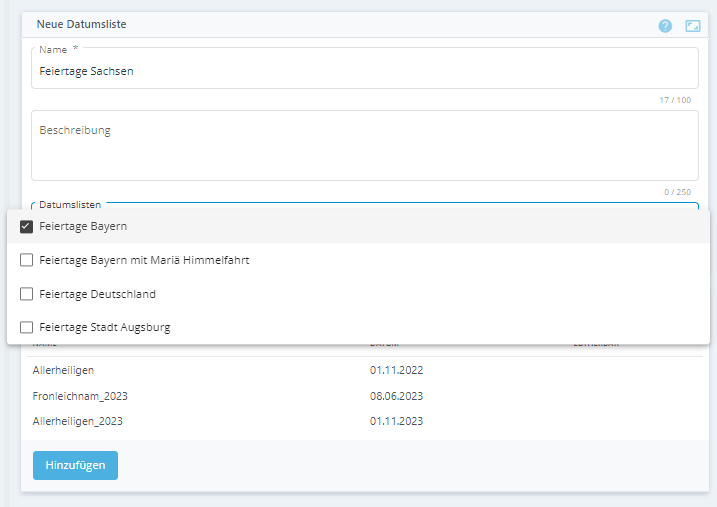Open the help icon in panel header

pyautogui.click(x=665, y=26)
